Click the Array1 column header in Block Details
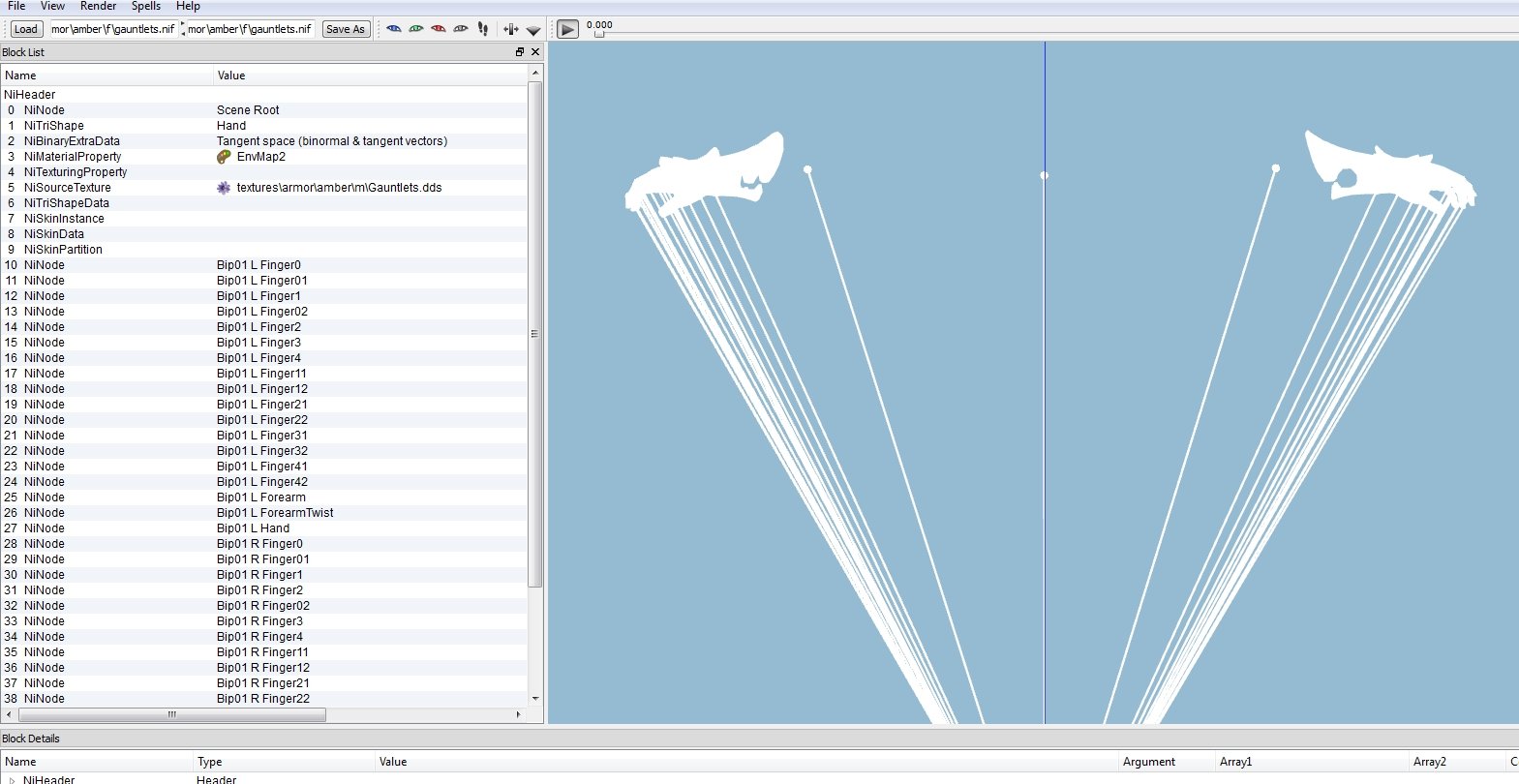Screen dimensions: 1519x784 click(x=1312, y=762)
